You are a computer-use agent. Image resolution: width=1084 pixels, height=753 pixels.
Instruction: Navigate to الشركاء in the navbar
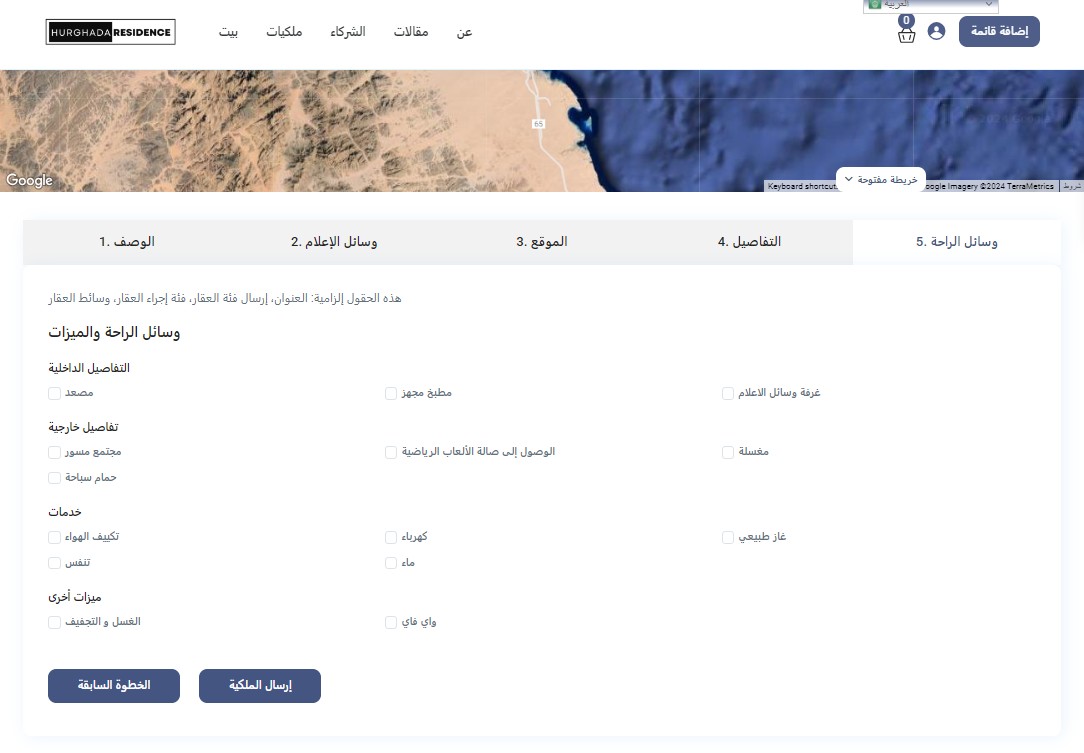pos(348,32)
